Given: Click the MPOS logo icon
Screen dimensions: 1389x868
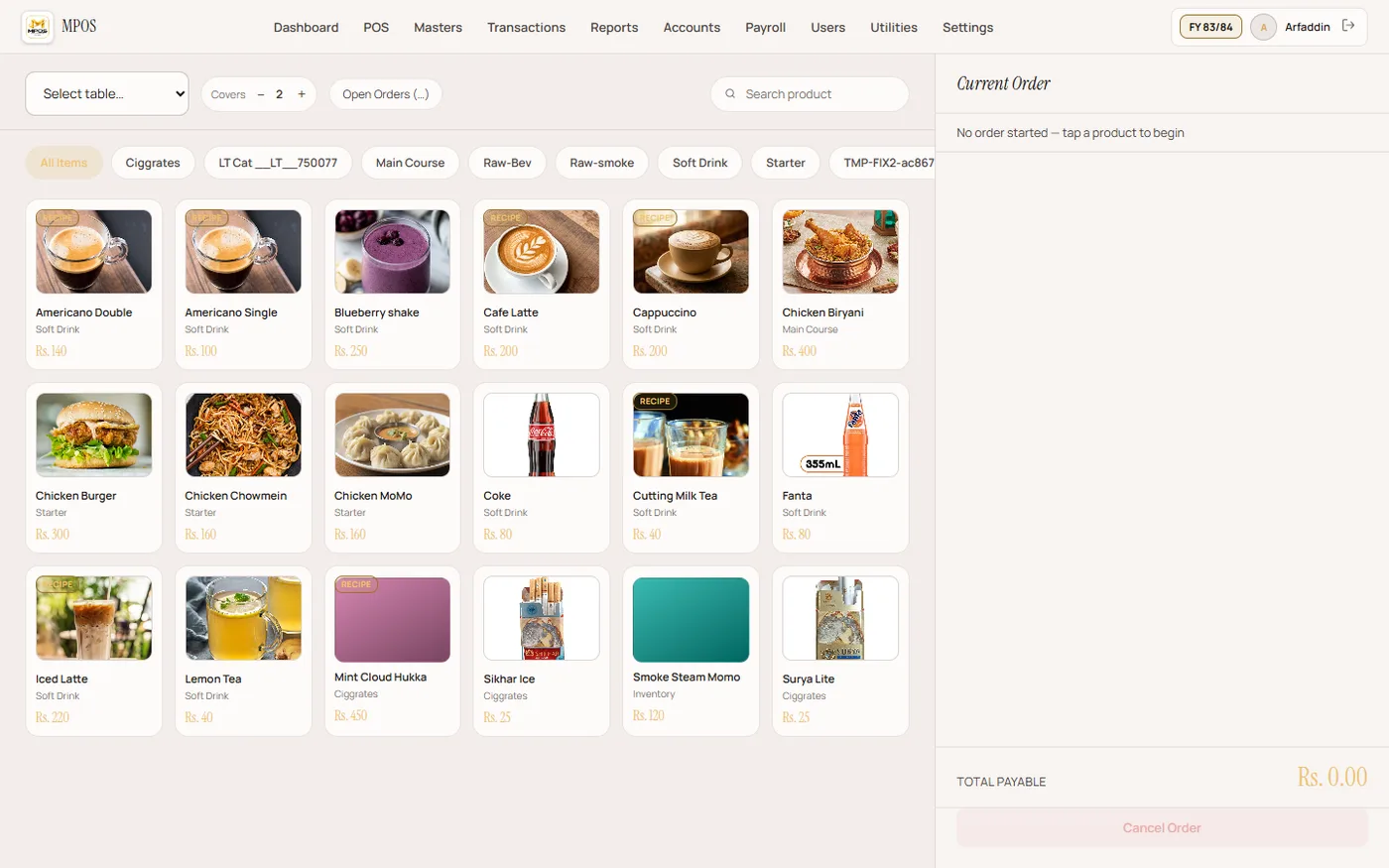Looking at the screenshot, I should [x=38, y=27].
